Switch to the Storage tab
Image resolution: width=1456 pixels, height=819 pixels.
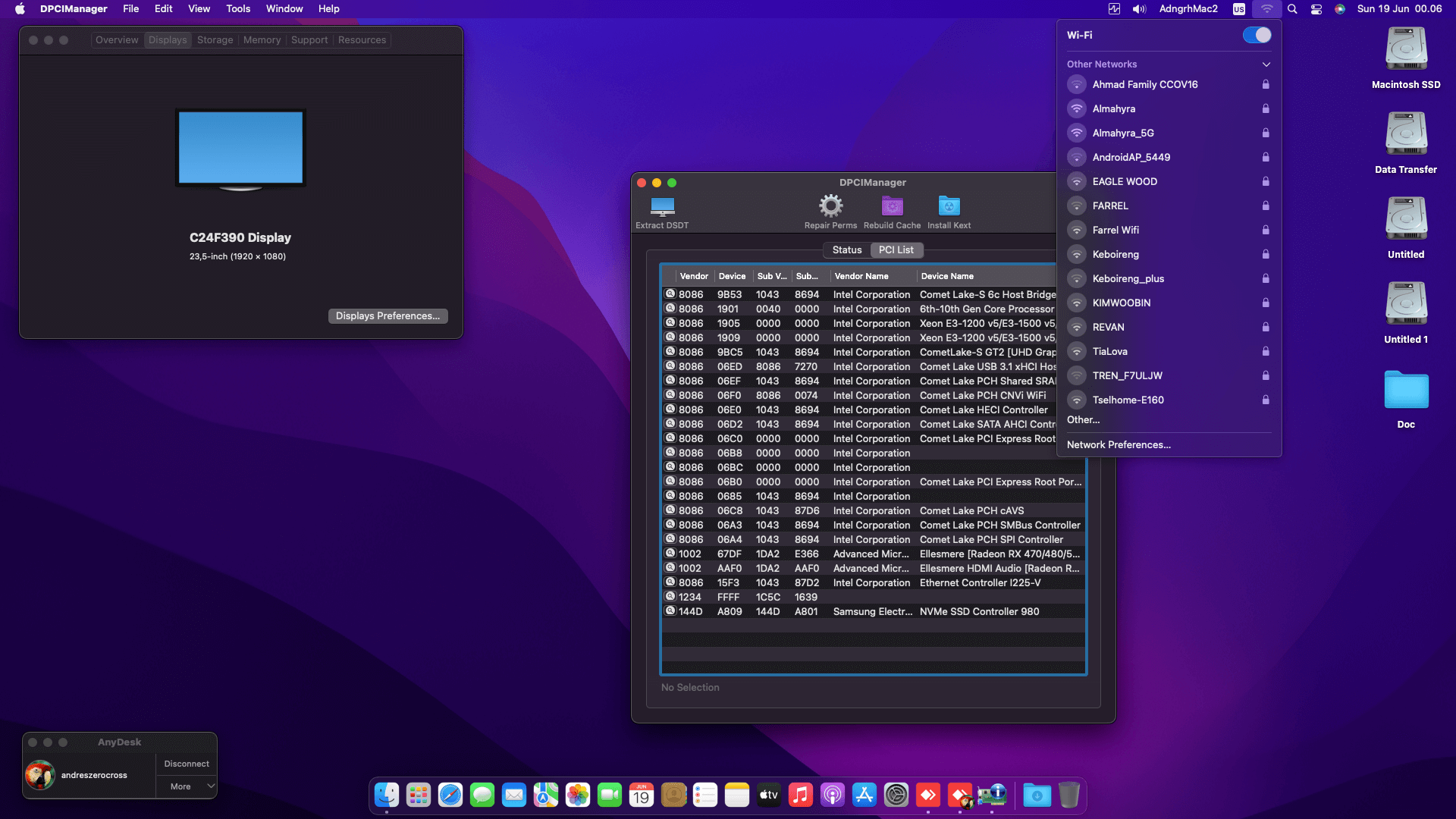tap(215, 40)
